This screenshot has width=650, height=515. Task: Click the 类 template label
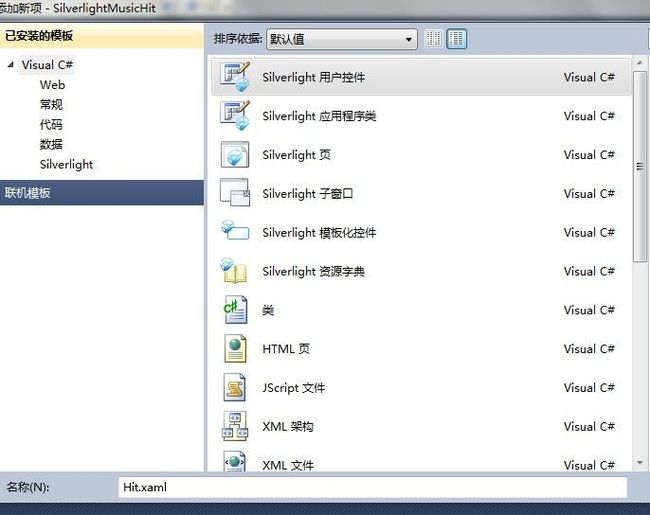[x=268, y=310]
